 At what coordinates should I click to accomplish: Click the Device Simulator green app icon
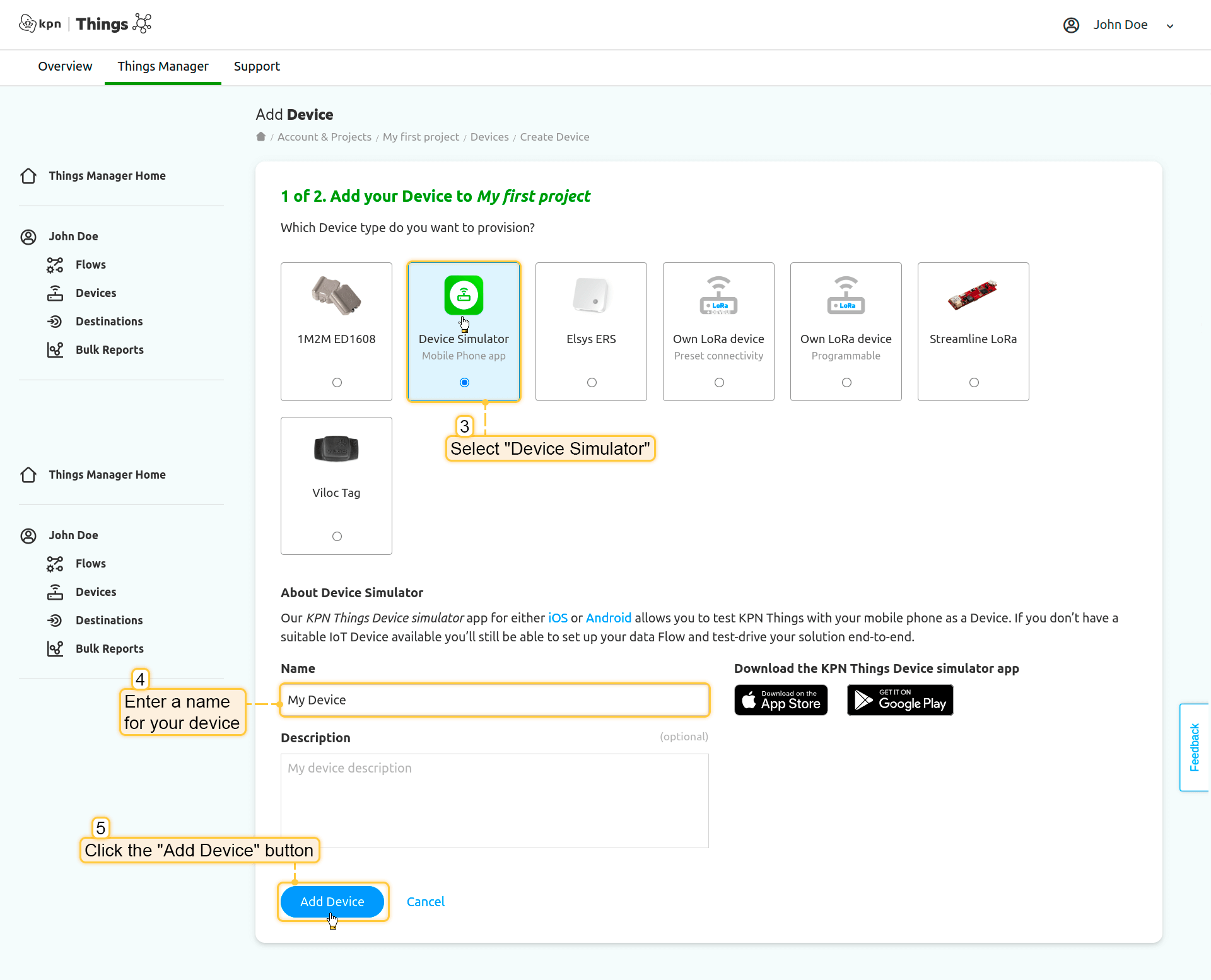click(x=464, y=295)
